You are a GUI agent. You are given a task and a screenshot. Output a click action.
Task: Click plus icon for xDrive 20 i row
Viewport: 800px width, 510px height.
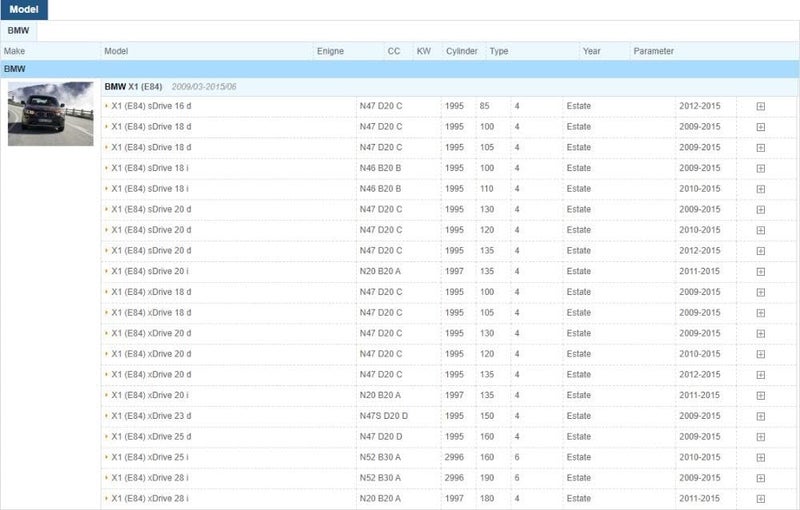pos(760,396)
